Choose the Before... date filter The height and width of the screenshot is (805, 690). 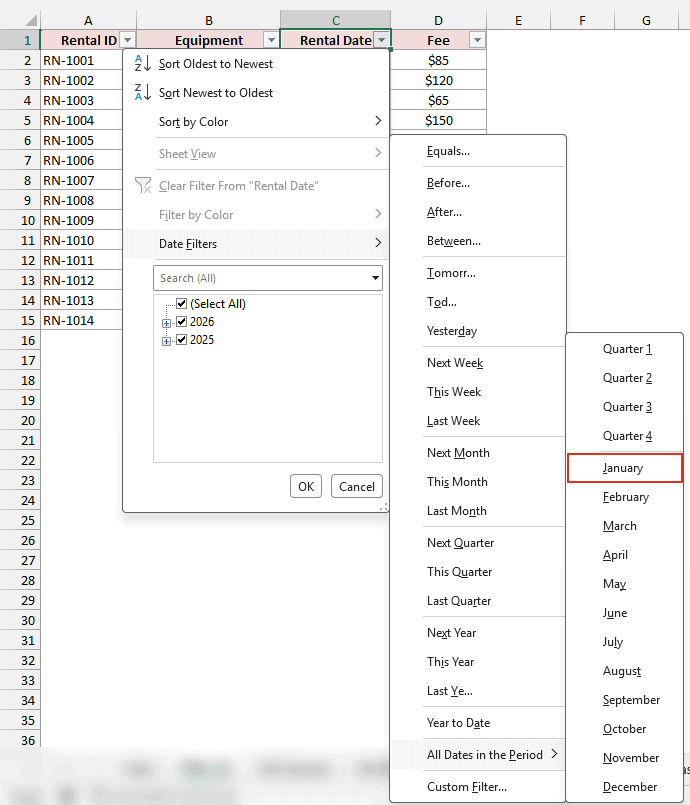(x=478, y=183)
